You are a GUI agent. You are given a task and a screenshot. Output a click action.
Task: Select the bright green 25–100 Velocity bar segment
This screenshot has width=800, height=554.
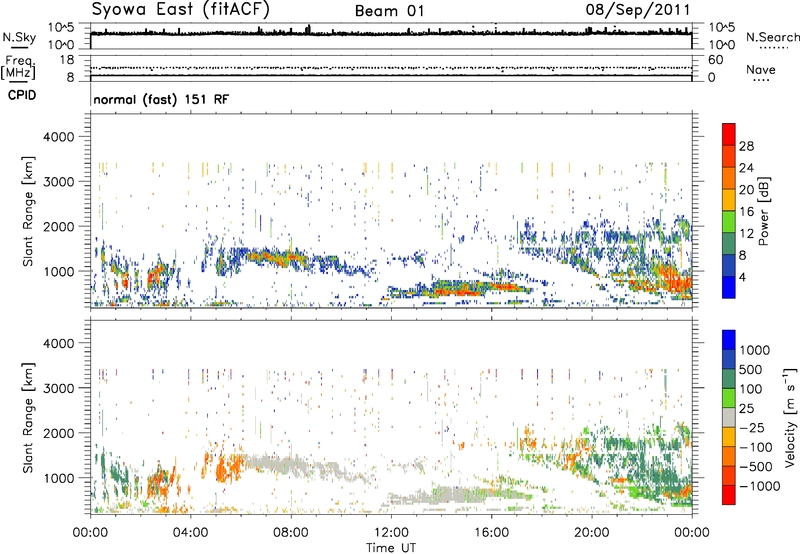pyautogui.click(x=729, y=398)
